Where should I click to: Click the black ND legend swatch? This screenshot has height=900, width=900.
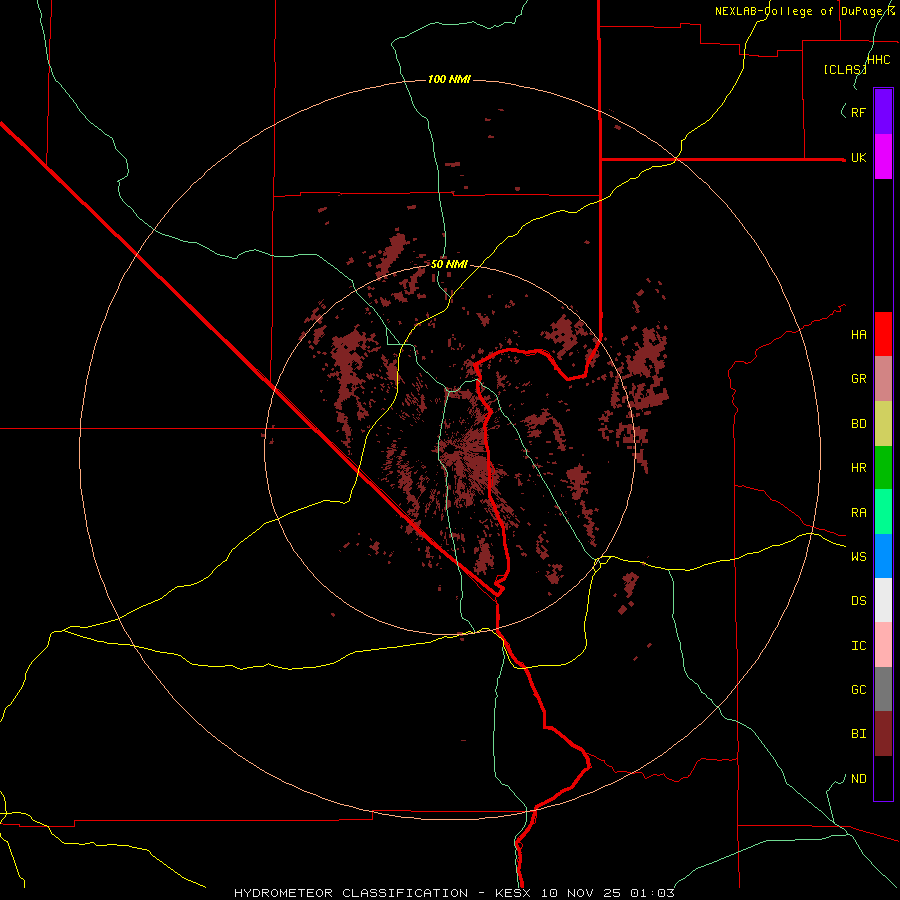click(x=883, y=778)
